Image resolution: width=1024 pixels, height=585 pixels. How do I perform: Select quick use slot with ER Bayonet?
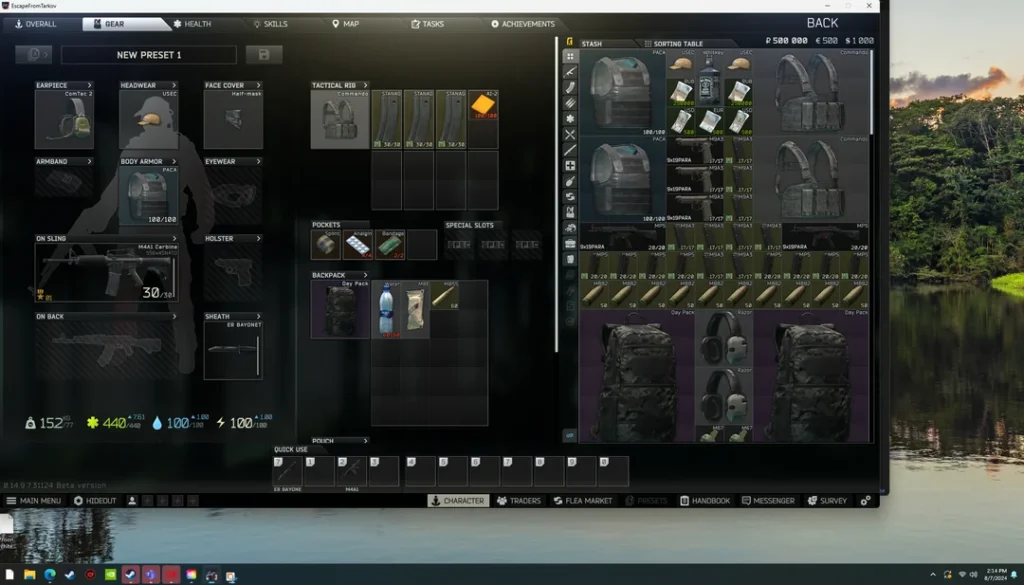point(287,471)
